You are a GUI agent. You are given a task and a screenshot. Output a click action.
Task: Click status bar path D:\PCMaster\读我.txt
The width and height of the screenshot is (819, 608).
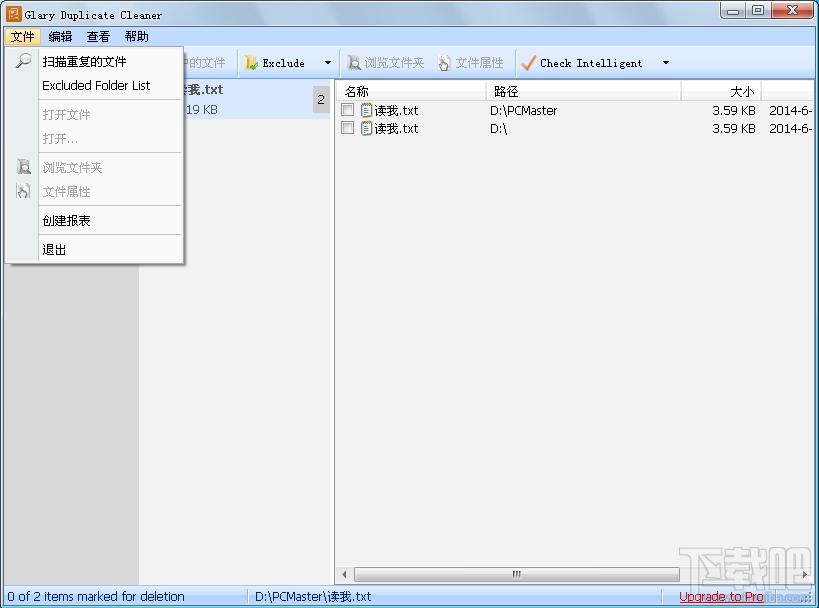313,597
